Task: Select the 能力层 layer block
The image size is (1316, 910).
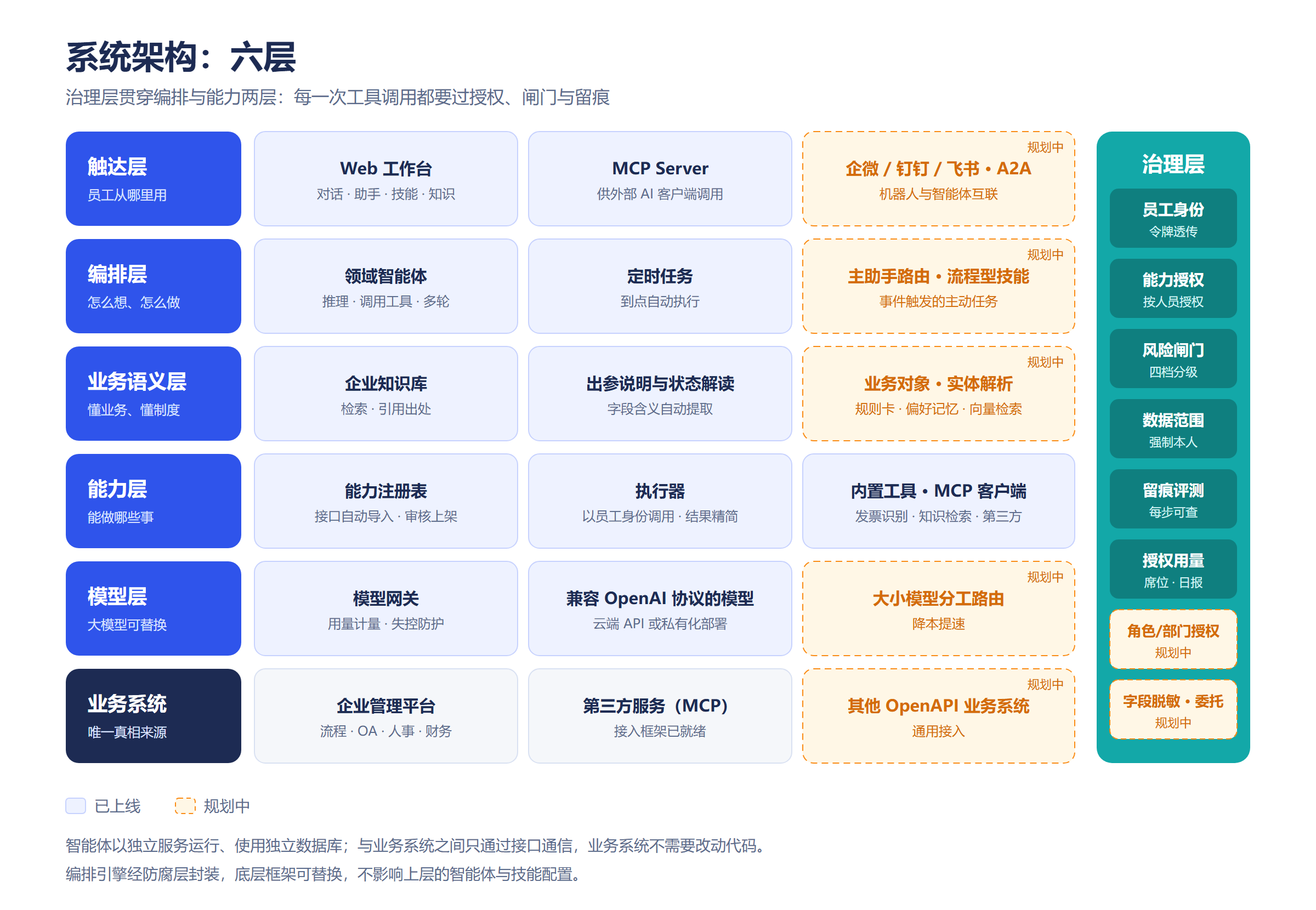Action: point(153,501)
